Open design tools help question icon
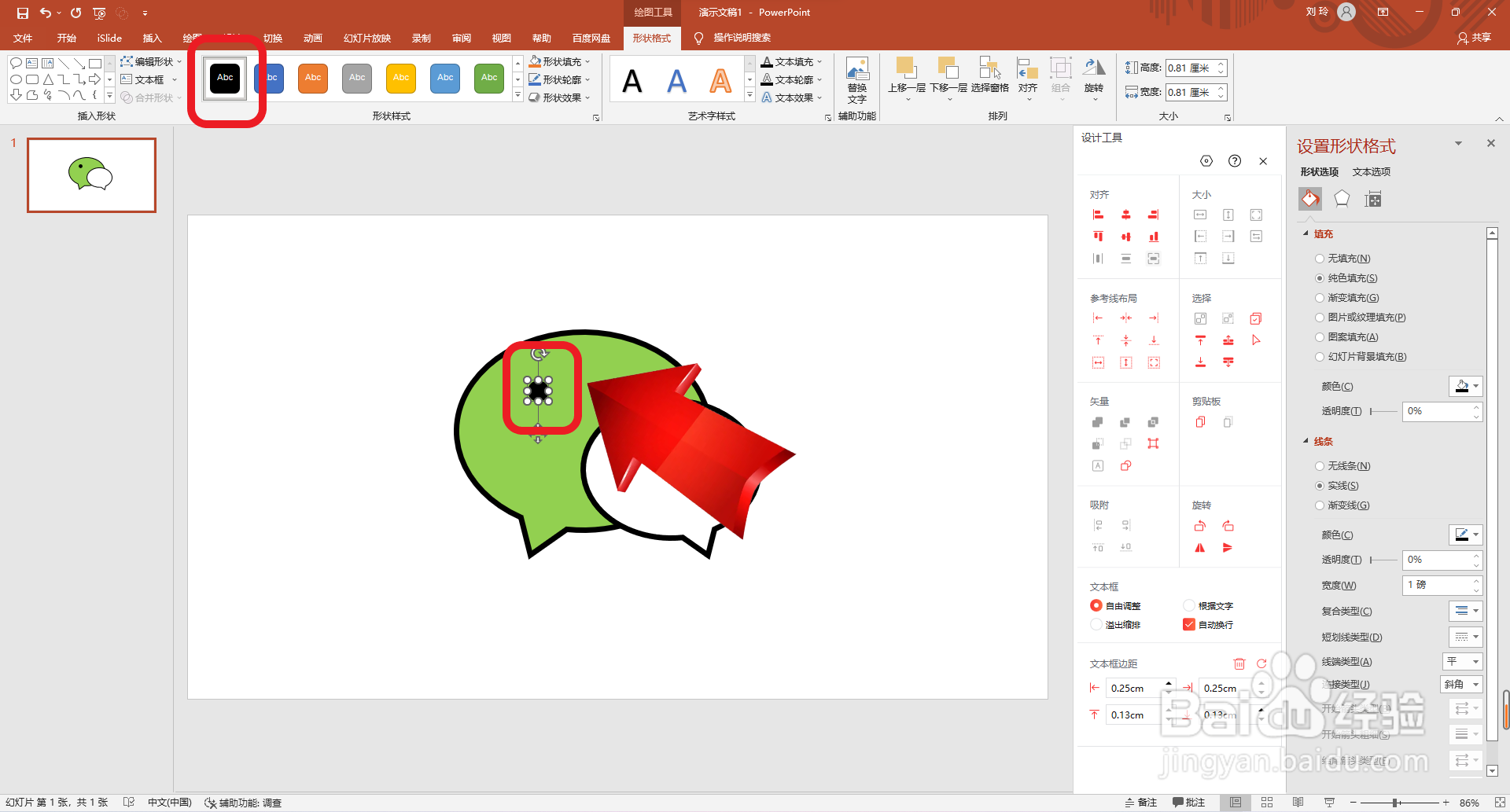The image size is (1510, 812). [1235, 161]
